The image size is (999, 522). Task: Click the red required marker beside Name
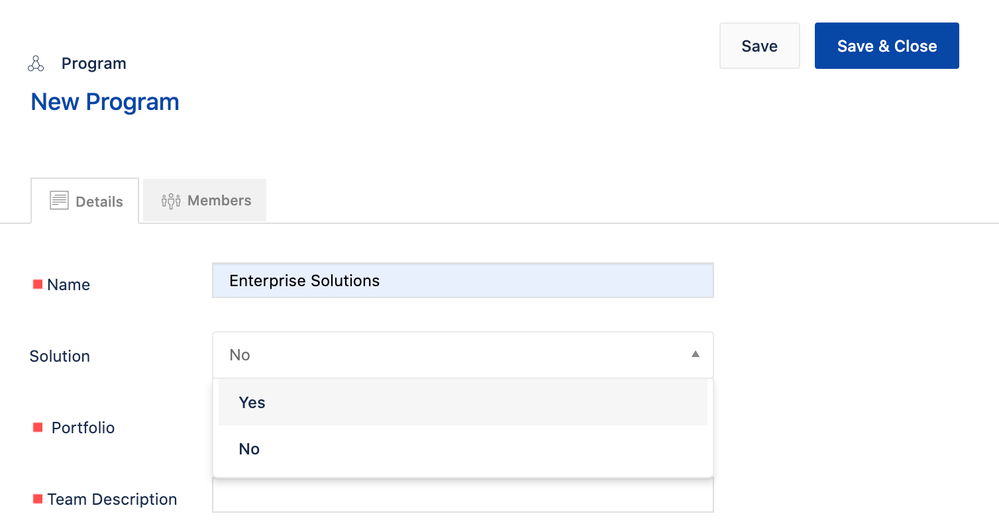point(38,285)
